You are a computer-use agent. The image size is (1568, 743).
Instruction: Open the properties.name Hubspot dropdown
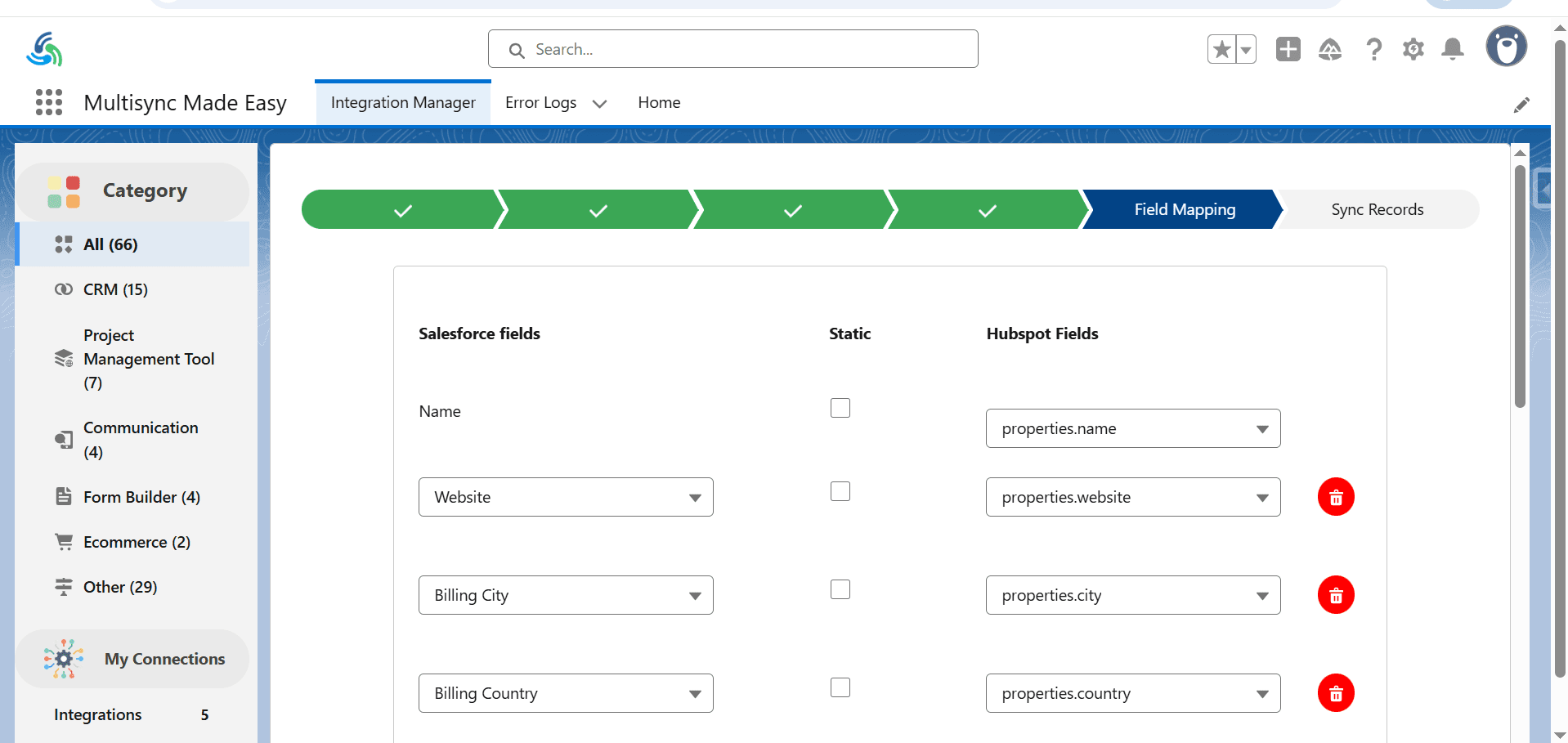[1132, 428]
